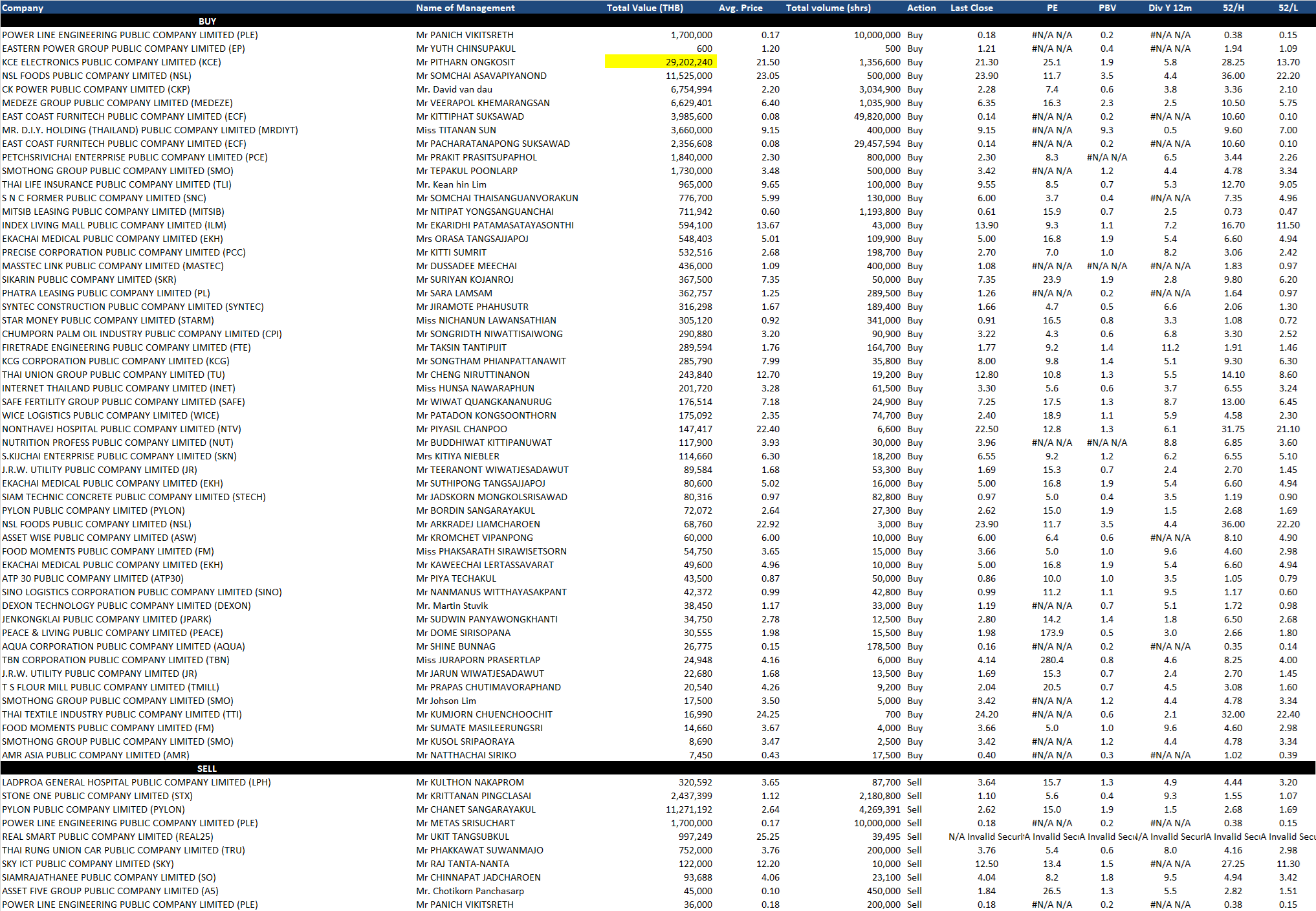
Task: Select KCE ELECTRONICS company cell
Action: pyautogui.click(x=111, y=62)
